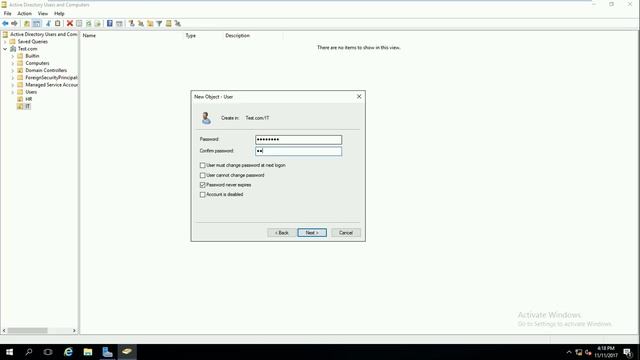Click the Next button in the dialog
The height and width of the screenshot is (360, 640).
[312, 233]
